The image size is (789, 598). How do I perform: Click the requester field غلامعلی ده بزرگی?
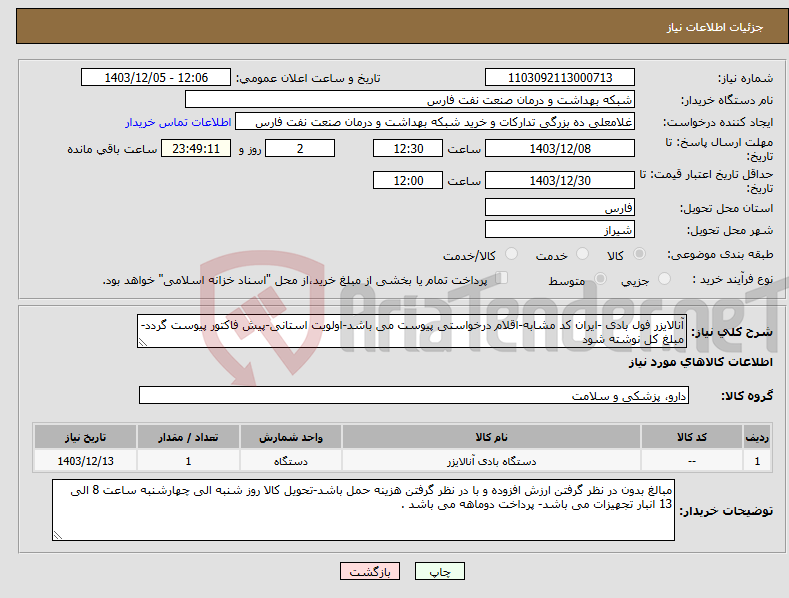[x=435, y=122]
